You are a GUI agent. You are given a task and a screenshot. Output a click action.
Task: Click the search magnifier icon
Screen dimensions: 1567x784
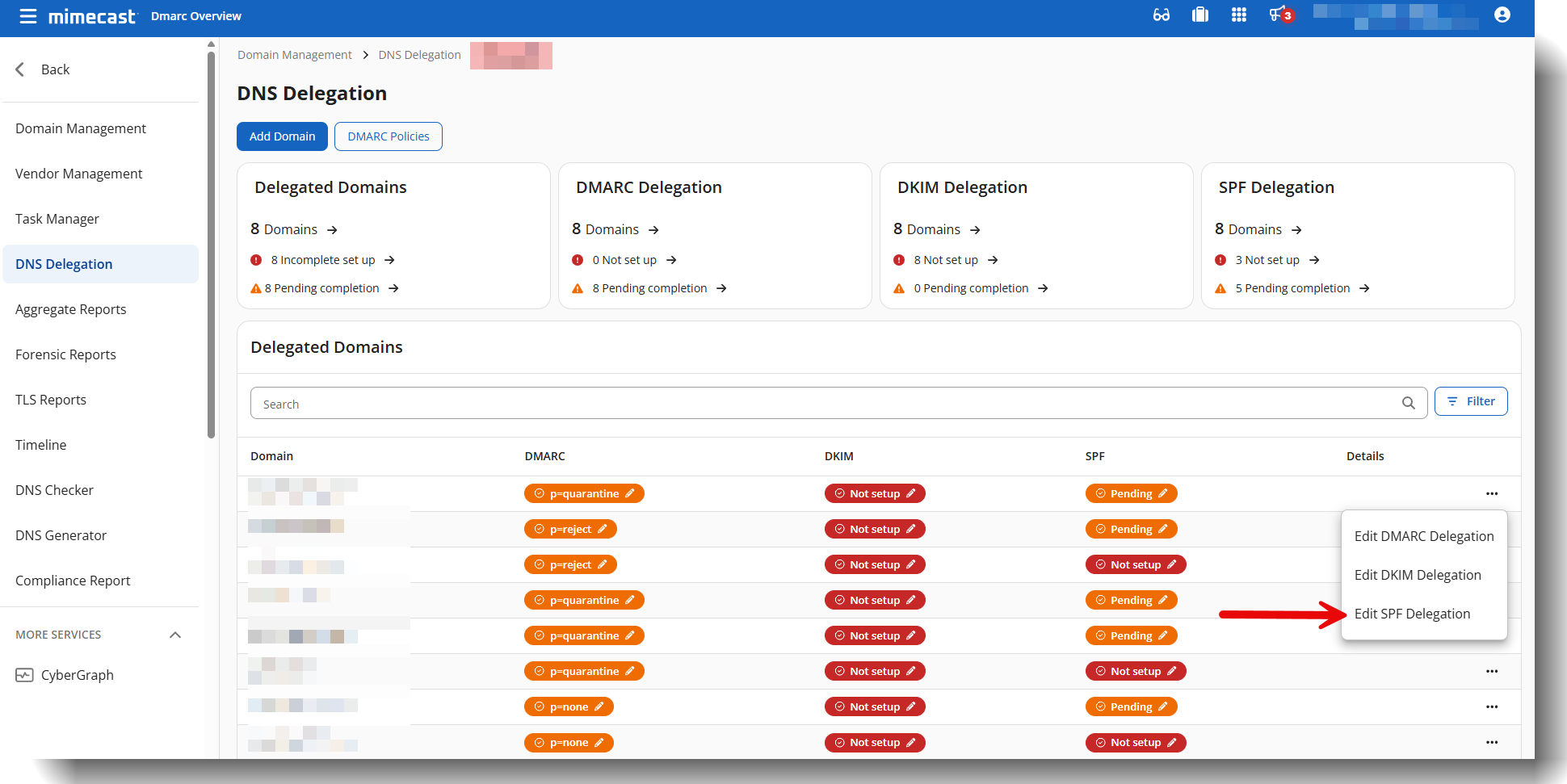click(x=1408, y=403)
